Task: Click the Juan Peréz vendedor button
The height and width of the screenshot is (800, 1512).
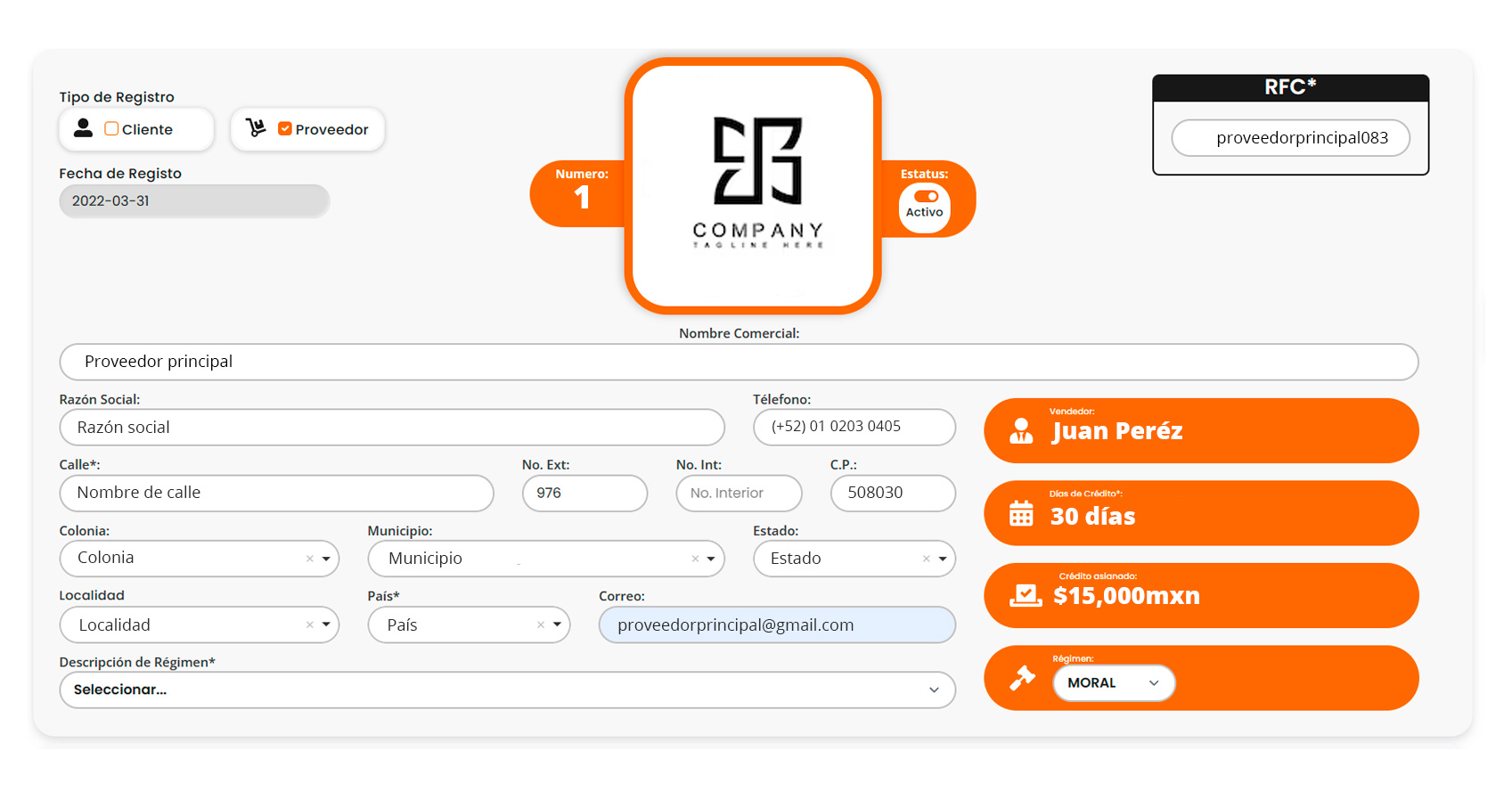Action: click(1201, 431)
